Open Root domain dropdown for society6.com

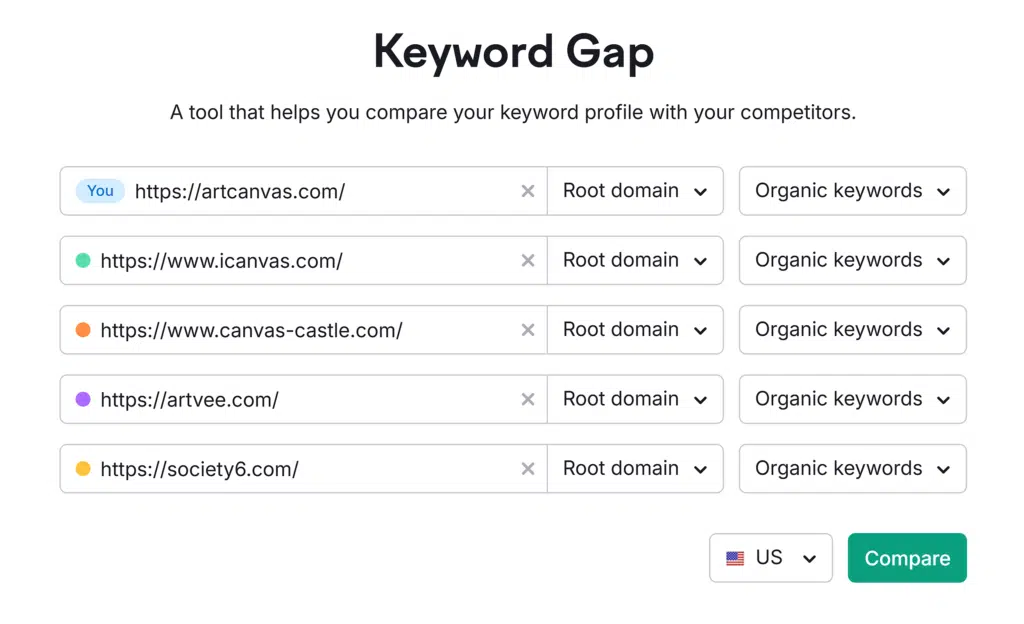coord(635,469)
